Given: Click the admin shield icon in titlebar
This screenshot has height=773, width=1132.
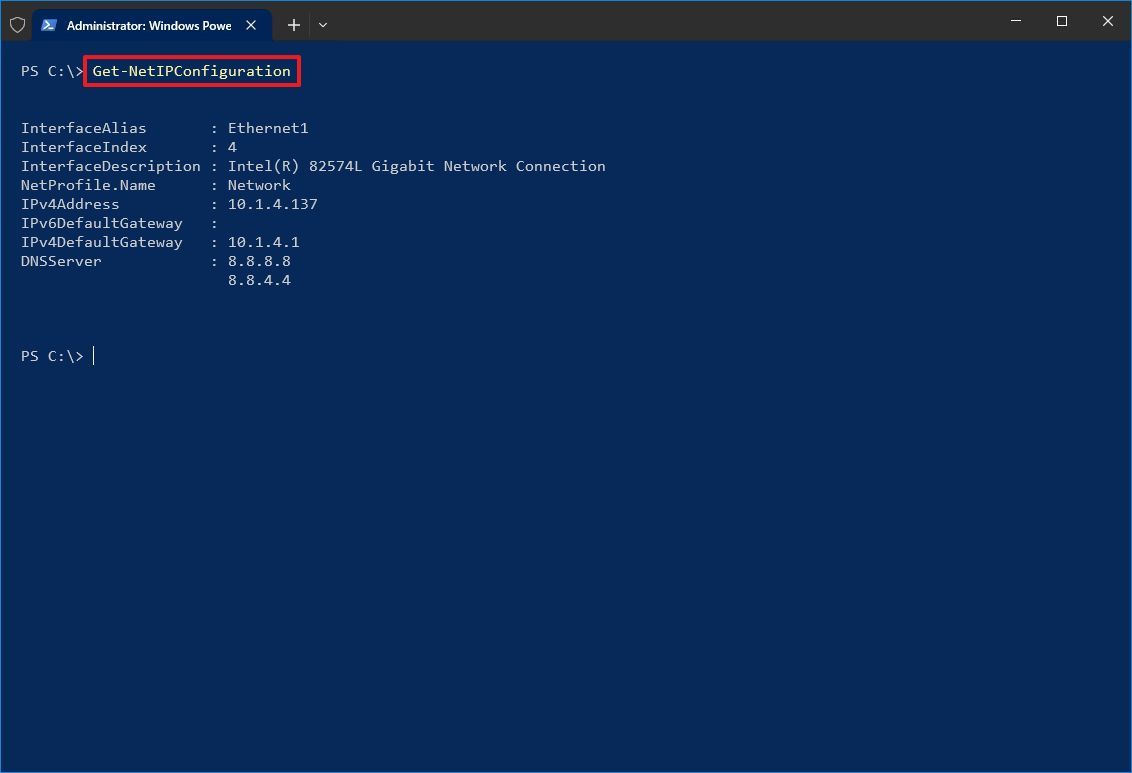Looking at the screenshot, I should (x=17, y=24).
